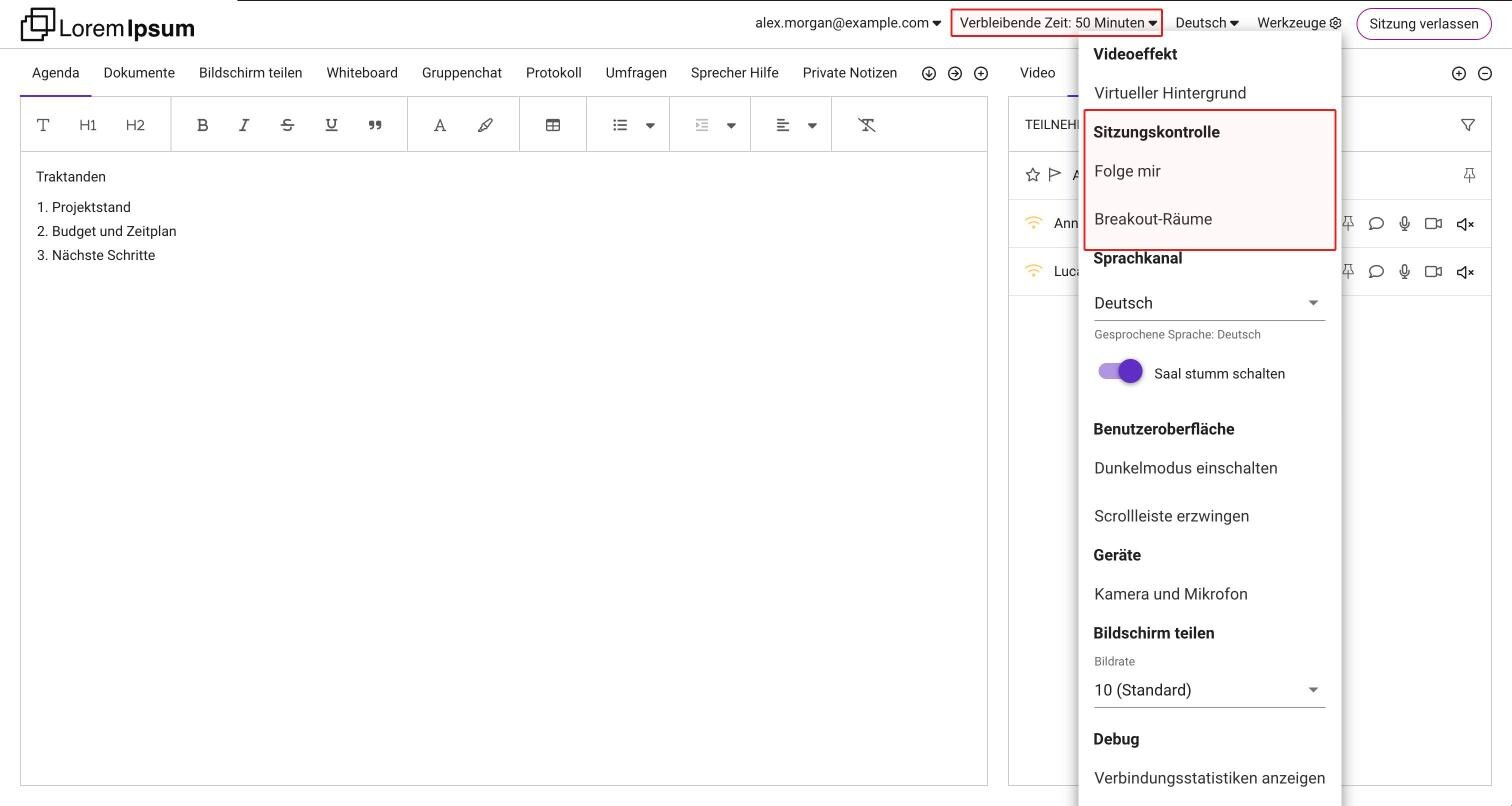The width and height of the screenshot is (1512, 806).
Task: Select the highlighter tool
Action: [485, 125]
